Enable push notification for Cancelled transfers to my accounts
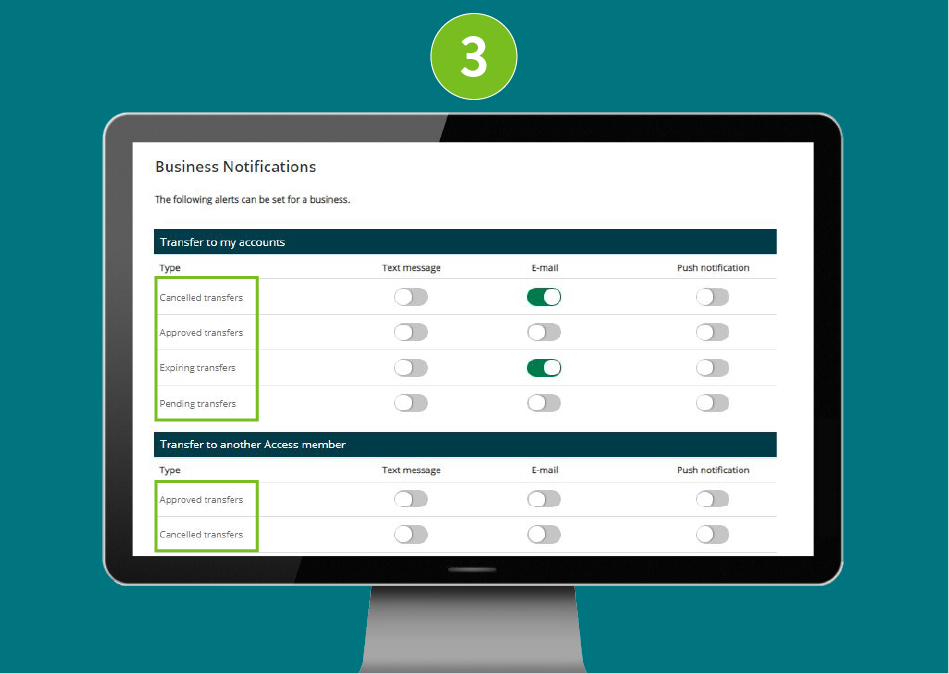This screenshot has height=674, width=949. (712, 297)
